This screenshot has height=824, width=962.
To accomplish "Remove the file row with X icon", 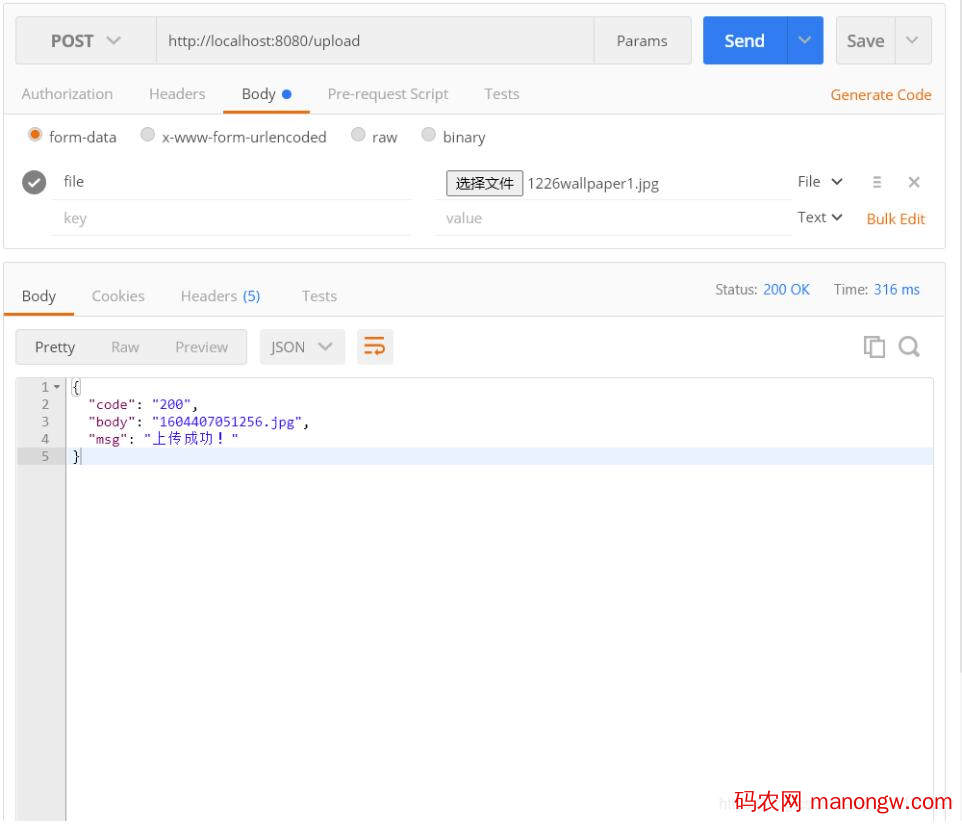I will [913, 182].
